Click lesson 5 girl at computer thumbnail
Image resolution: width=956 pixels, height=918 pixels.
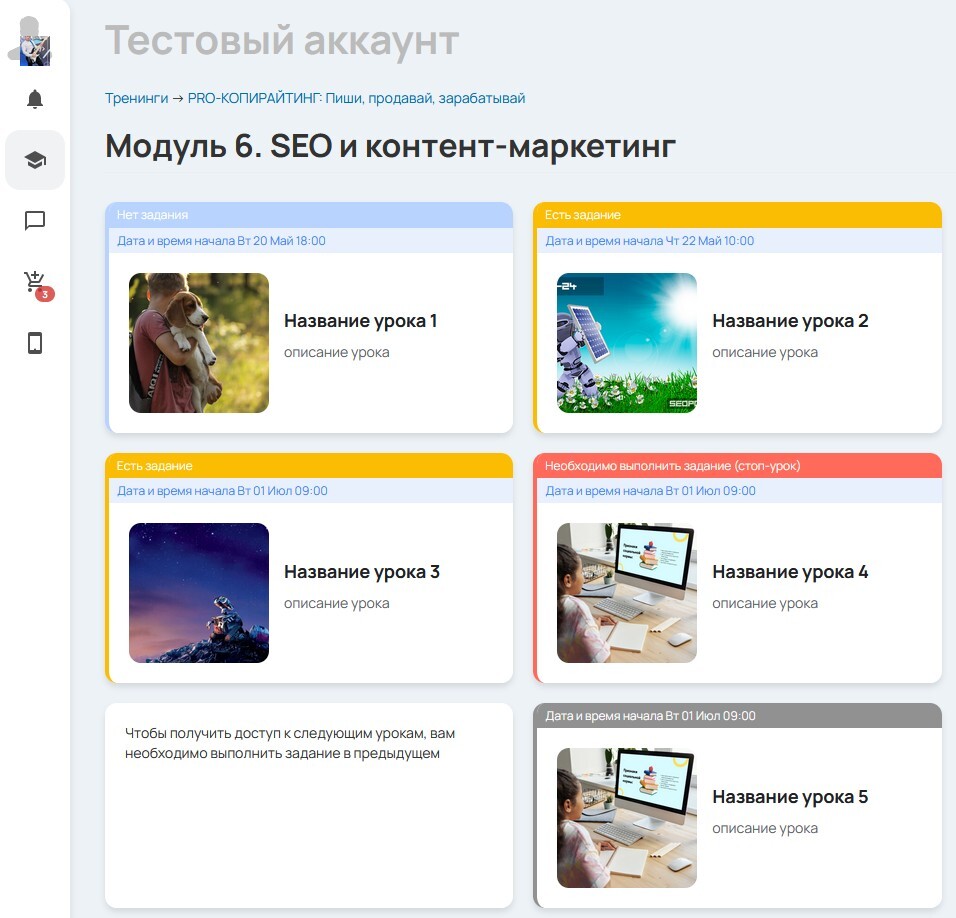pos(627,818)
